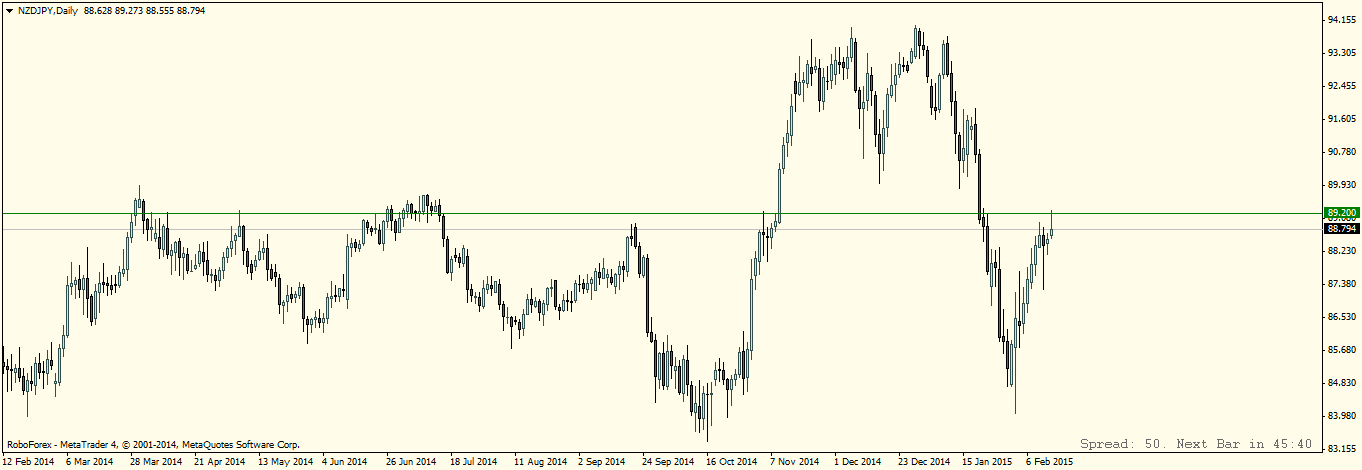Image resolution: width=1362 pixels, height=470 pixels.
Task: Click the 86.530 price scale label
Action: [1341, 317]
